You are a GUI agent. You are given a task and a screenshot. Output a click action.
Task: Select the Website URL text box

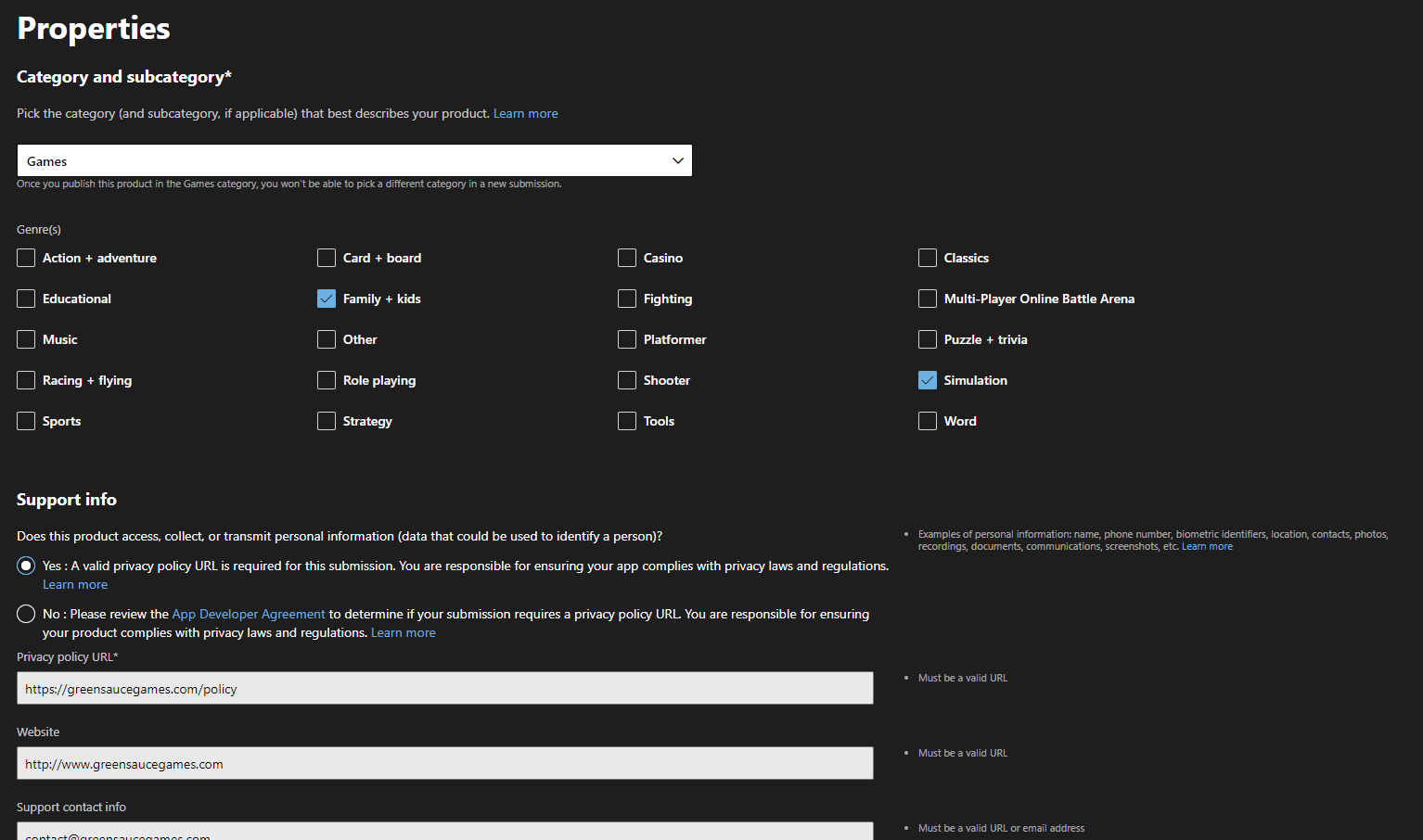(444, 762)
